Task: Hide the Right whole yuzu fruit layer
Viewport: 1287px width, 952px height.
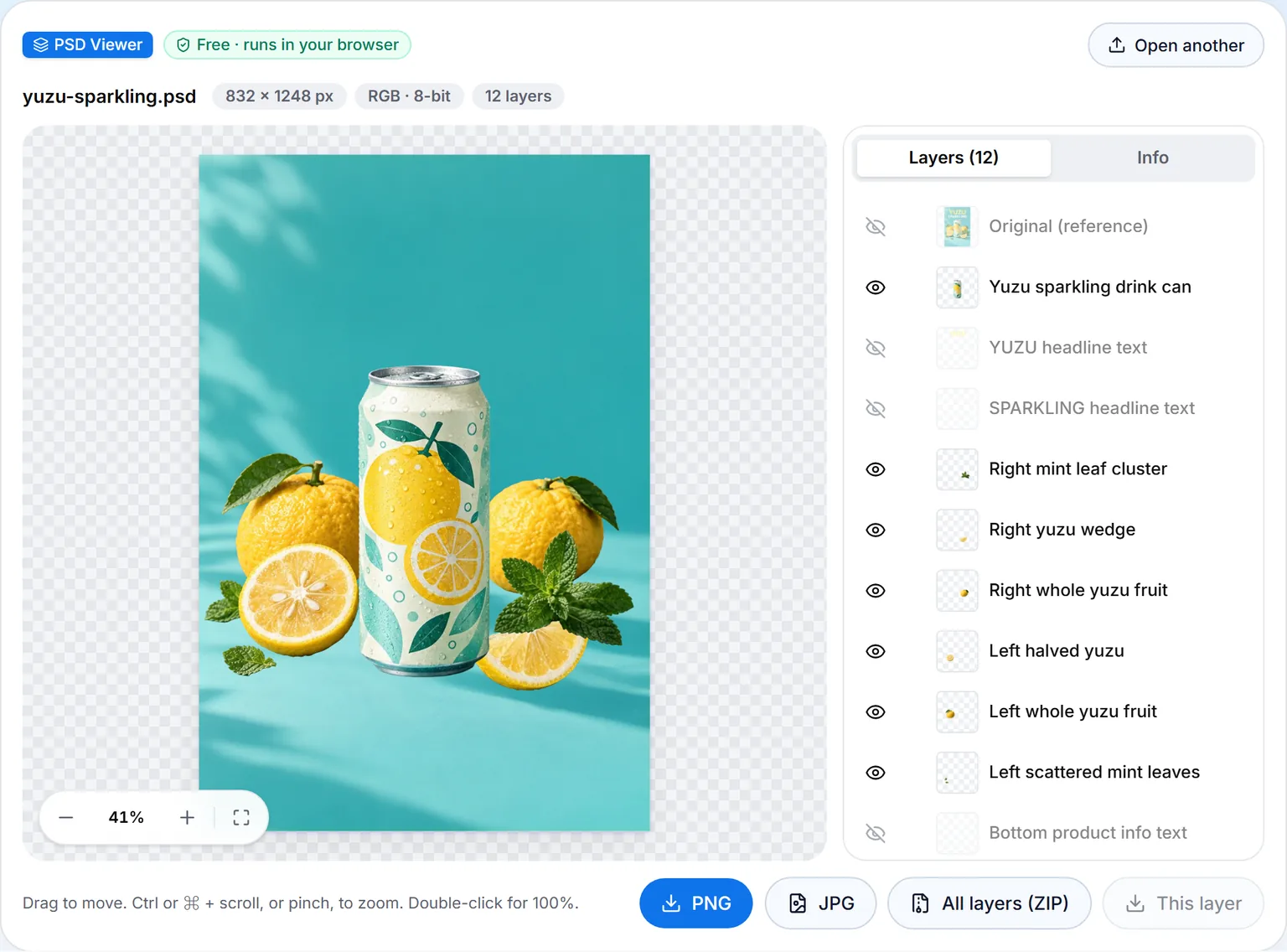Action: pyautogui.click(x=876, y=591)
